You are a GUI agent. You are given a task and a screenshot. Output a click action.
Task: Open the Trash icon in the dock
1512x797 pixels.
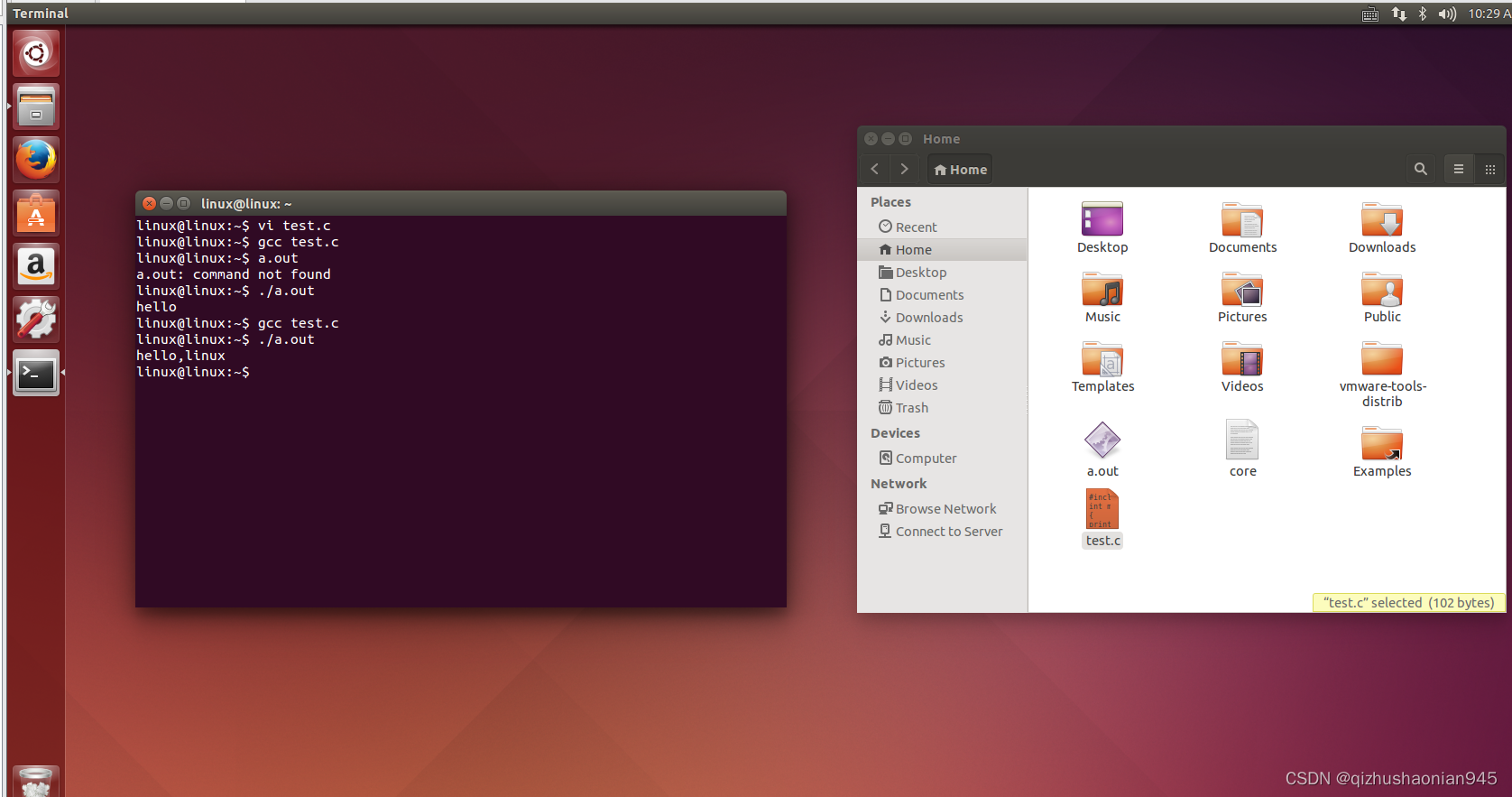[36, 782]
